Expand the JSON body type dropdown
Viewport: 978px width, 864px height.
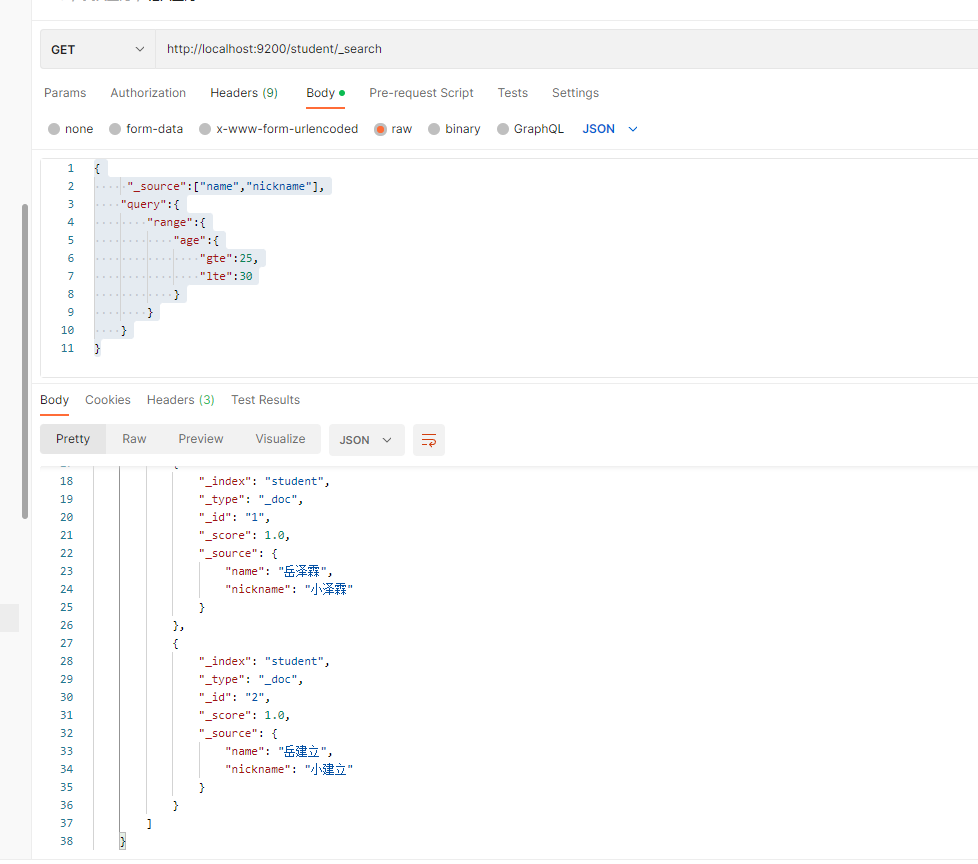(x=610, y=129)
